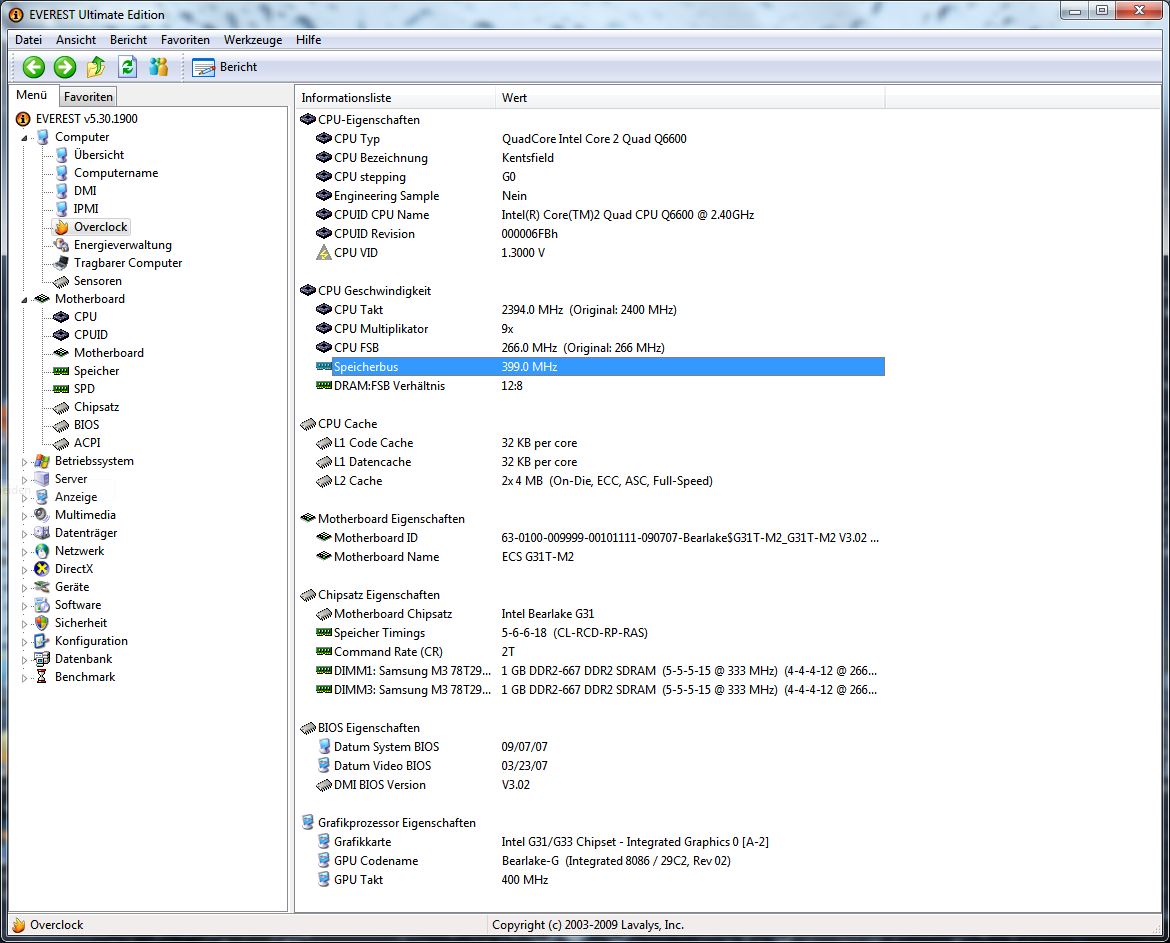The width and height of the screenshot is (1170, 943).
Task: Expand the Datenträger tree node
Action: tap(24, 533)
